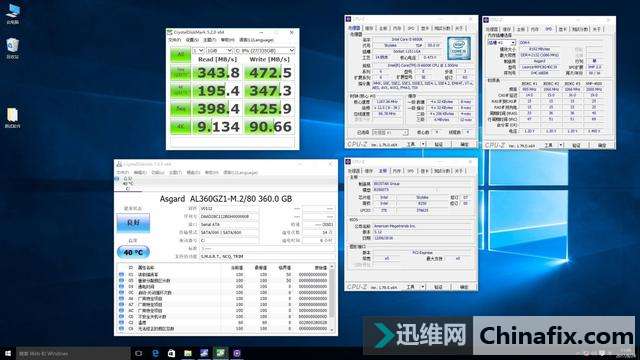
Task: Click 确定 in the CPU-Z SPD window
Action: 602,145
